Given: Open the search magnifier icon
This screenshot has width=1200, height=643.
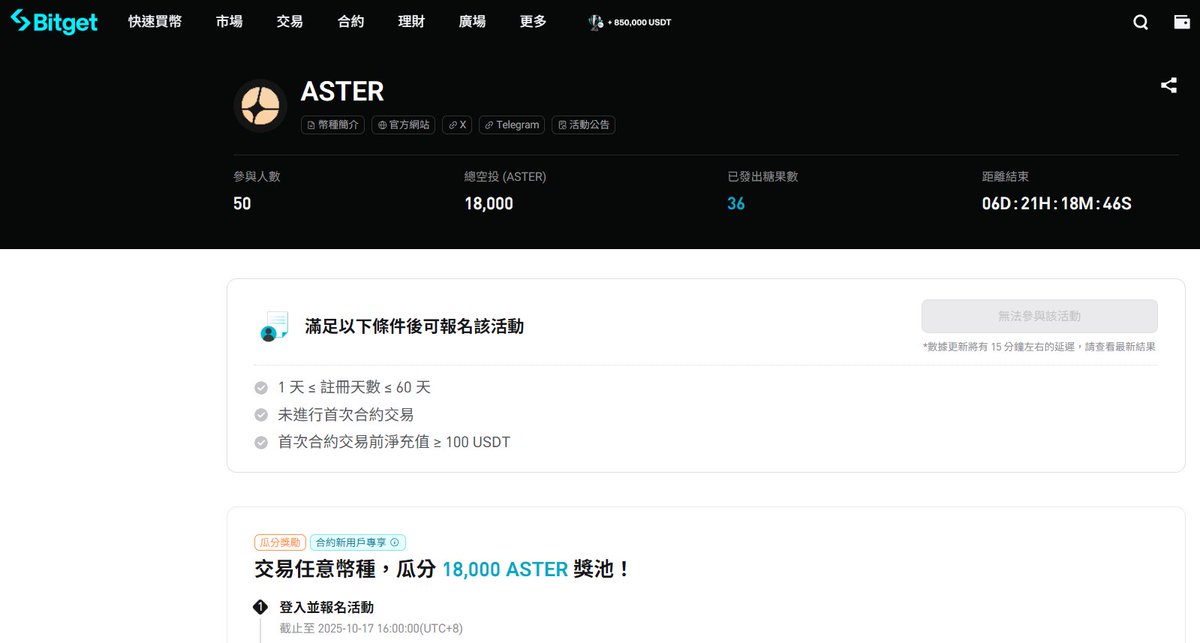Looking at the screenshot, I should click(1141, 22).
